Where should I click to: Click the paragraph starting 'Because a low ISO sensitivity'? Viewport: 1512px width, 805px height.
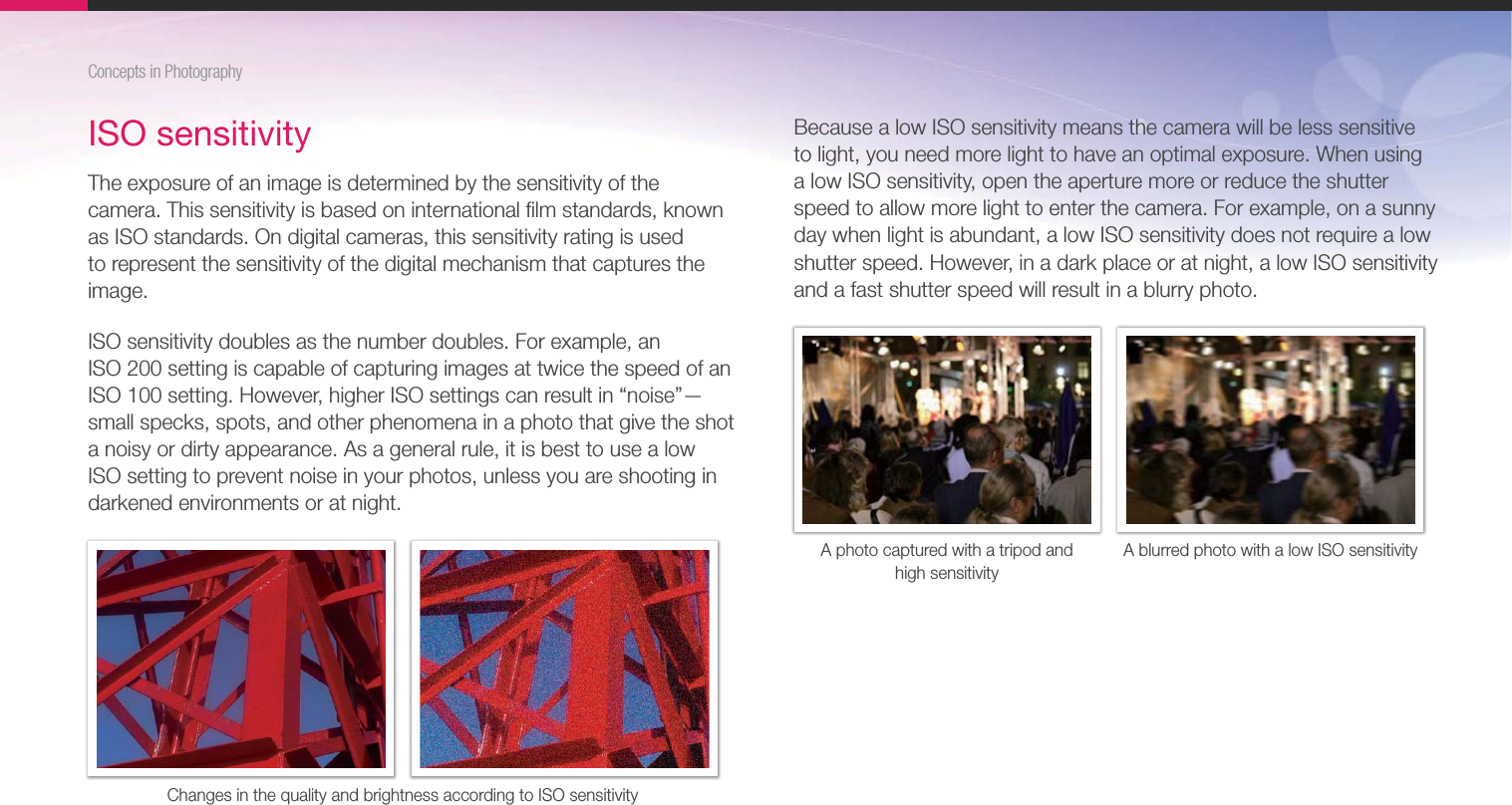click(x=1115, y=208)
